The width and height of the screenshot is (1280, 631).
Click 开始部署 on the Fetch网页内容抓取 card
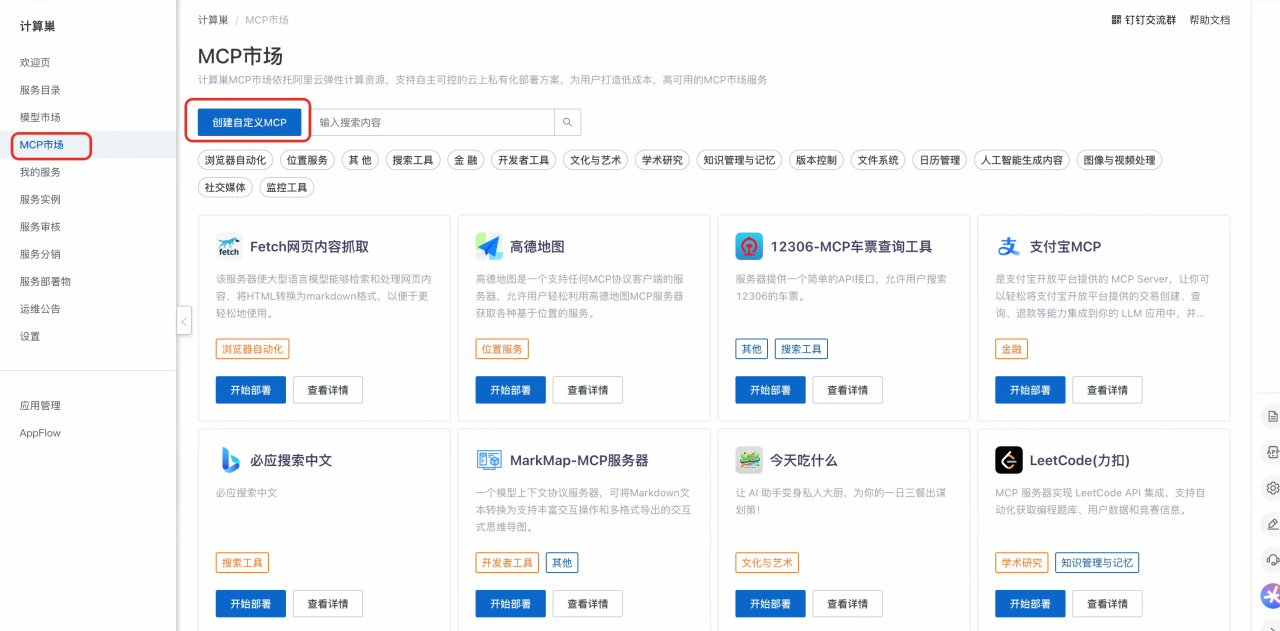click(250, 390)
